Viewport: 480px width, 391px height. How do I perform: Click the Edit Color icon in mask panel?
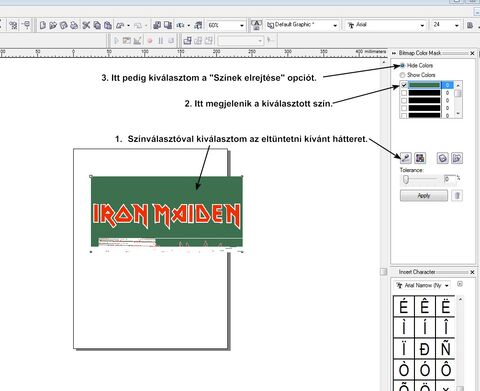(x=420, y=158)
